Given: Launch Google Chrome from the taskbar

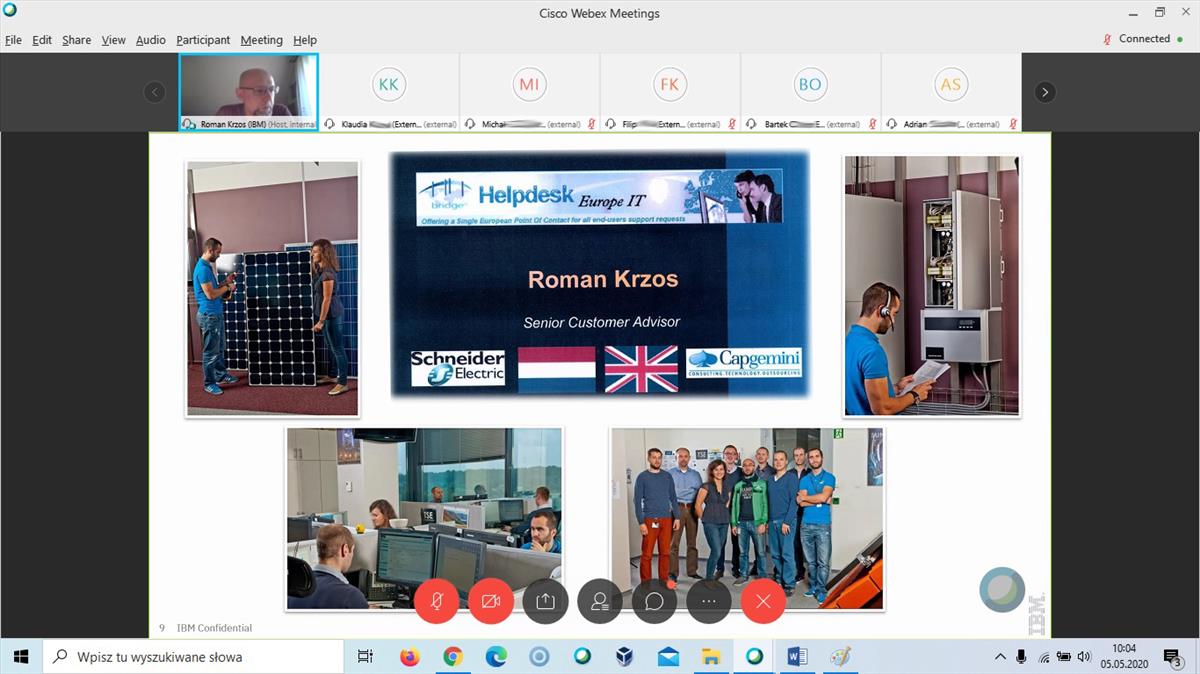Looking at the screenshot, I should 453,657.
